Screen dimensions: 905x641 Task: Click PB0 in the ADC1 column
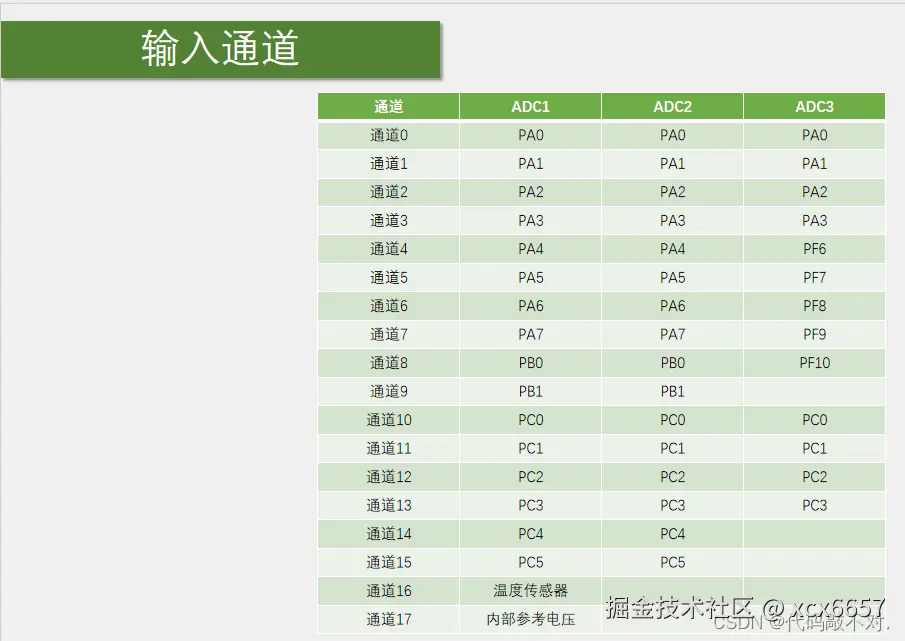[x=530, y=363]
